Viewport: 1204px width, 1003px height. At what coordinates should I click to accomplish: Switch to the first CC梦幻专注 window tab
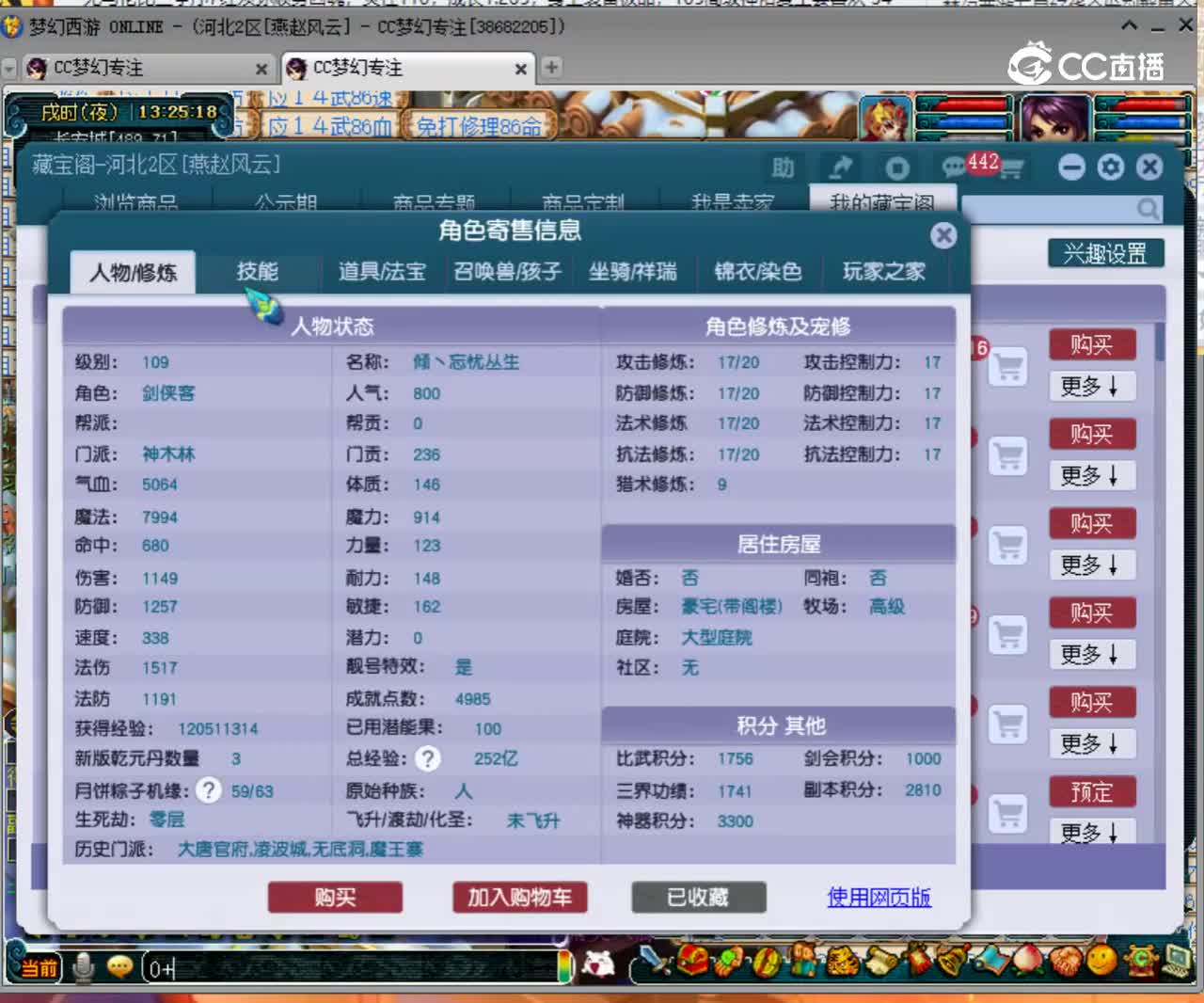(146, 68)
